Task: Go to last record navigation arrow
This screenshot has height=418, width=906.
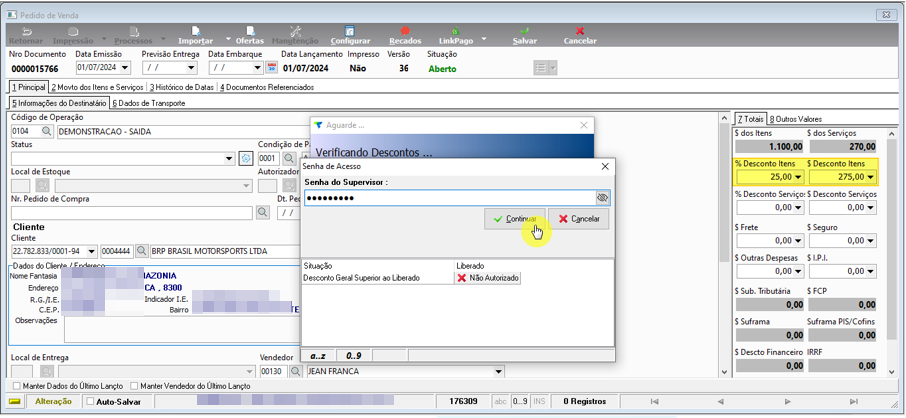Action: pyautogui.click(x=854, y=401)
